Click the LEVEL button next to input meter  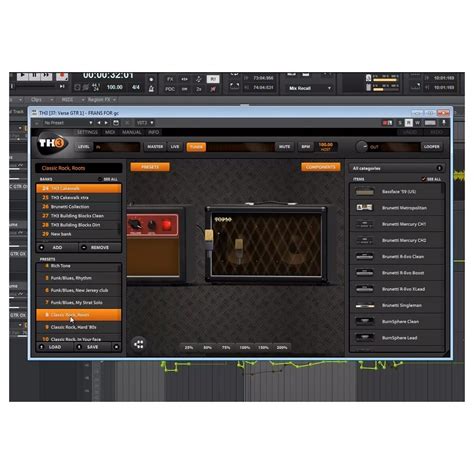(83, 147)
